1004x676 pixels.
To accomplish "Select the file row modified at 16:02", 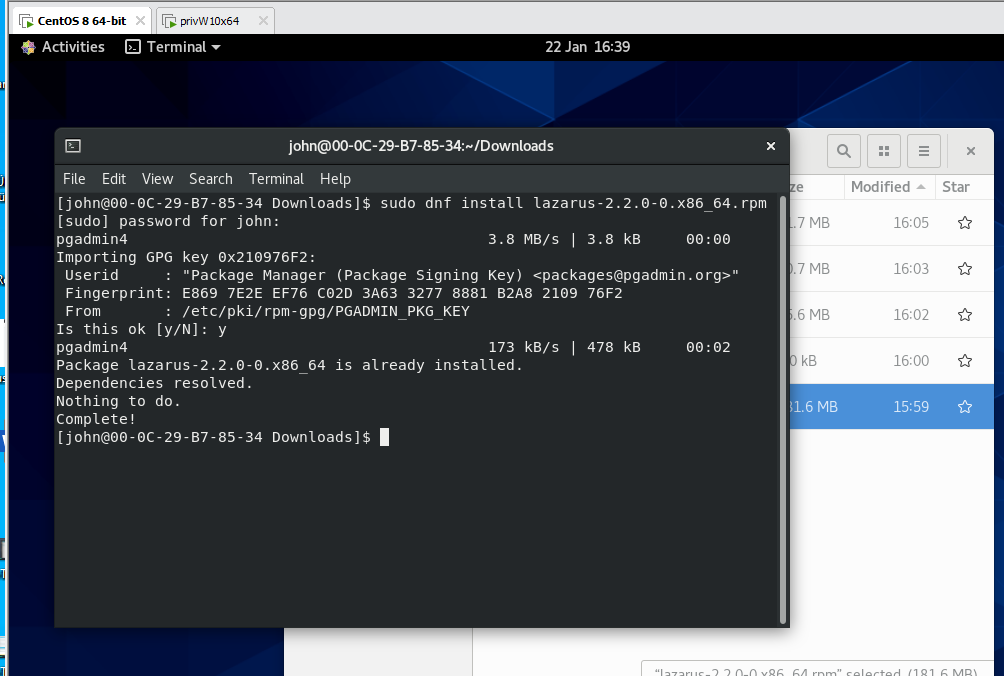I will pos(891,315).
